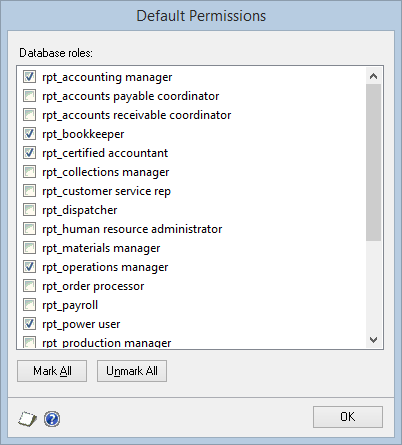Tick the rpt_dispatcher checkbox

point(29,210)
